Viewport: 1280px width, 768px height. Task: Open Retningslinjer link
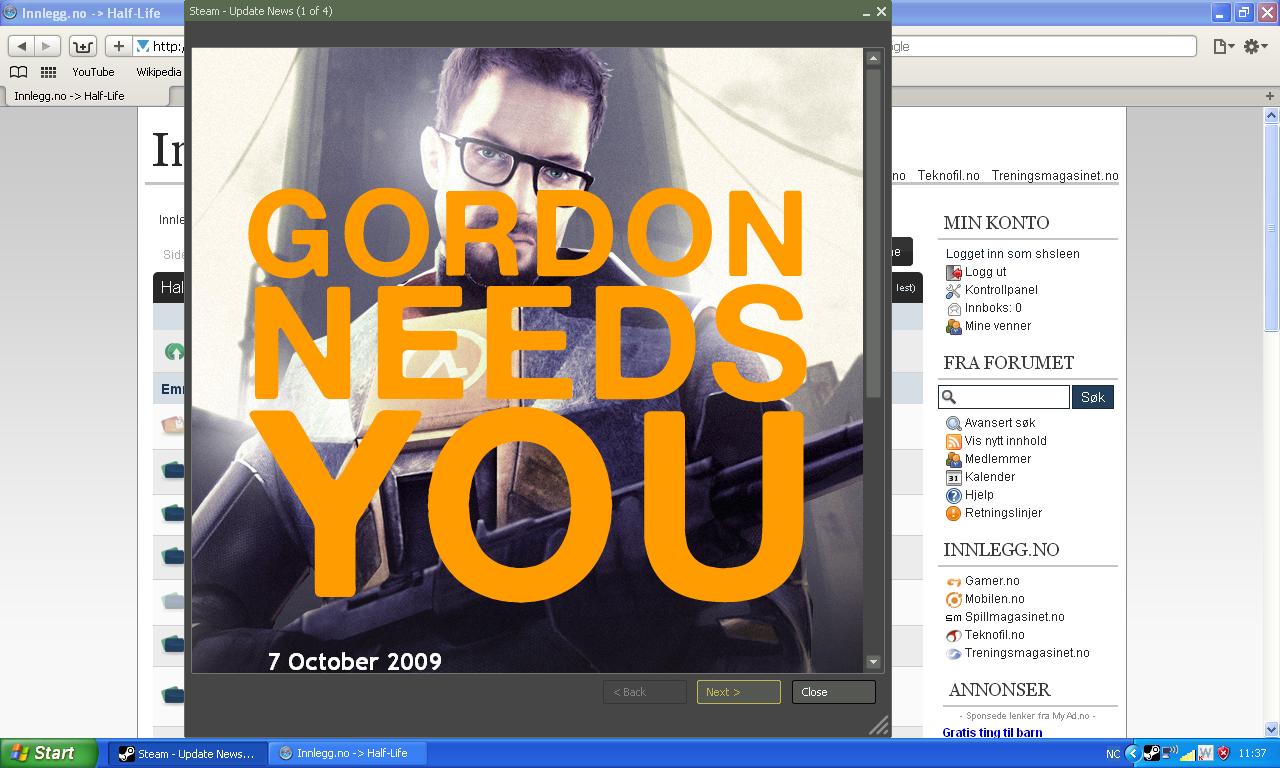pyautogui.click(x=1003, y=513)
